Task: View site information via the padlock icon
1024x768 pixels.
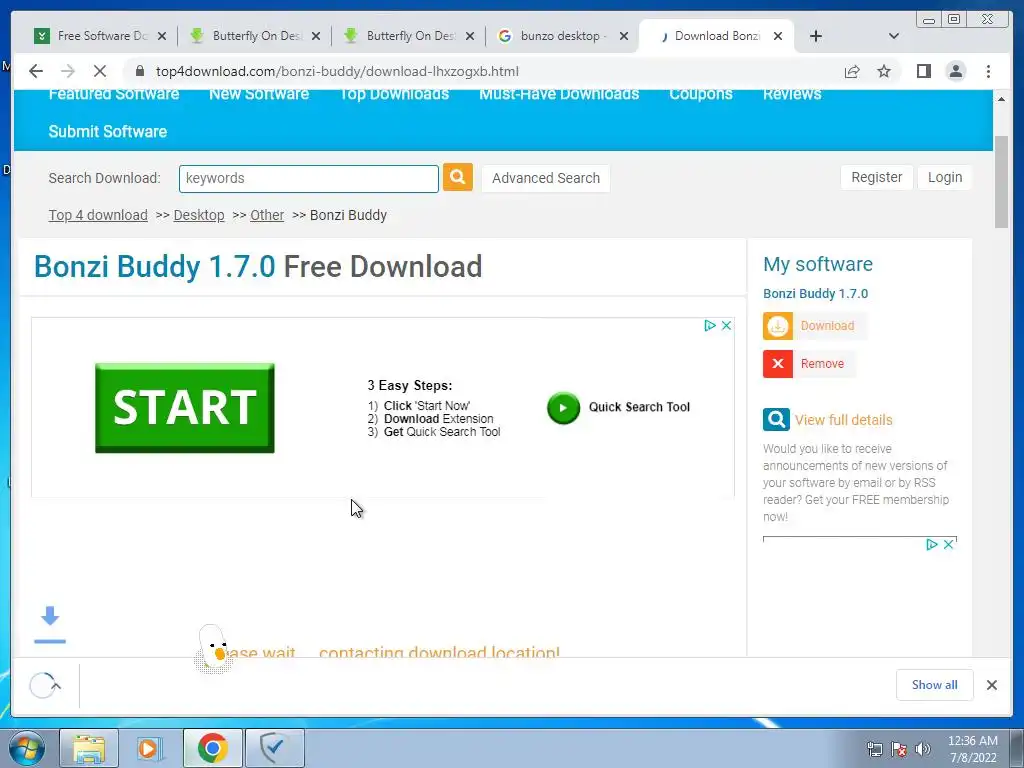Action: point(140,71)
